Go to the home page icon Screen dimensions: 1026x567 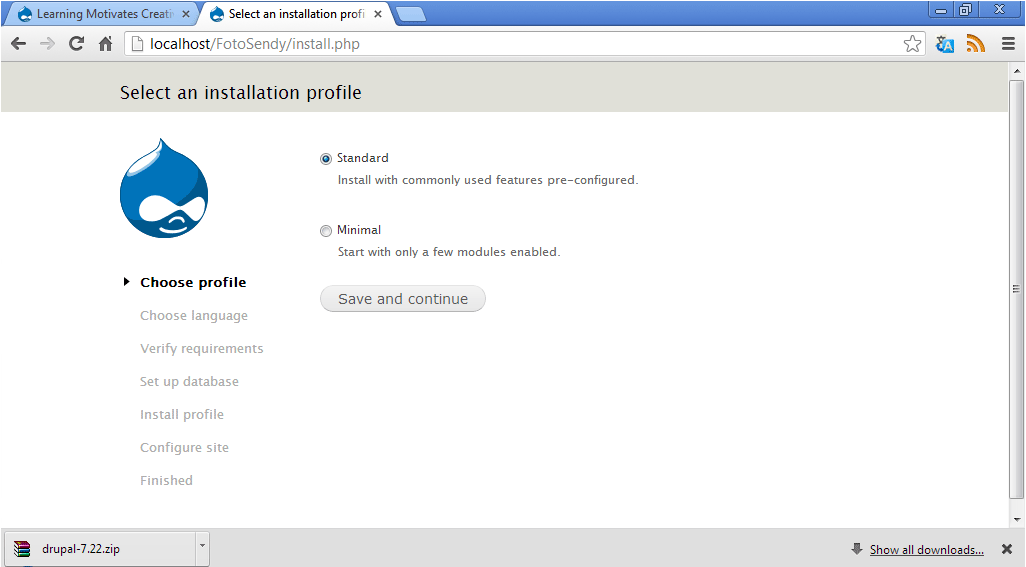[x=105, y=44]
